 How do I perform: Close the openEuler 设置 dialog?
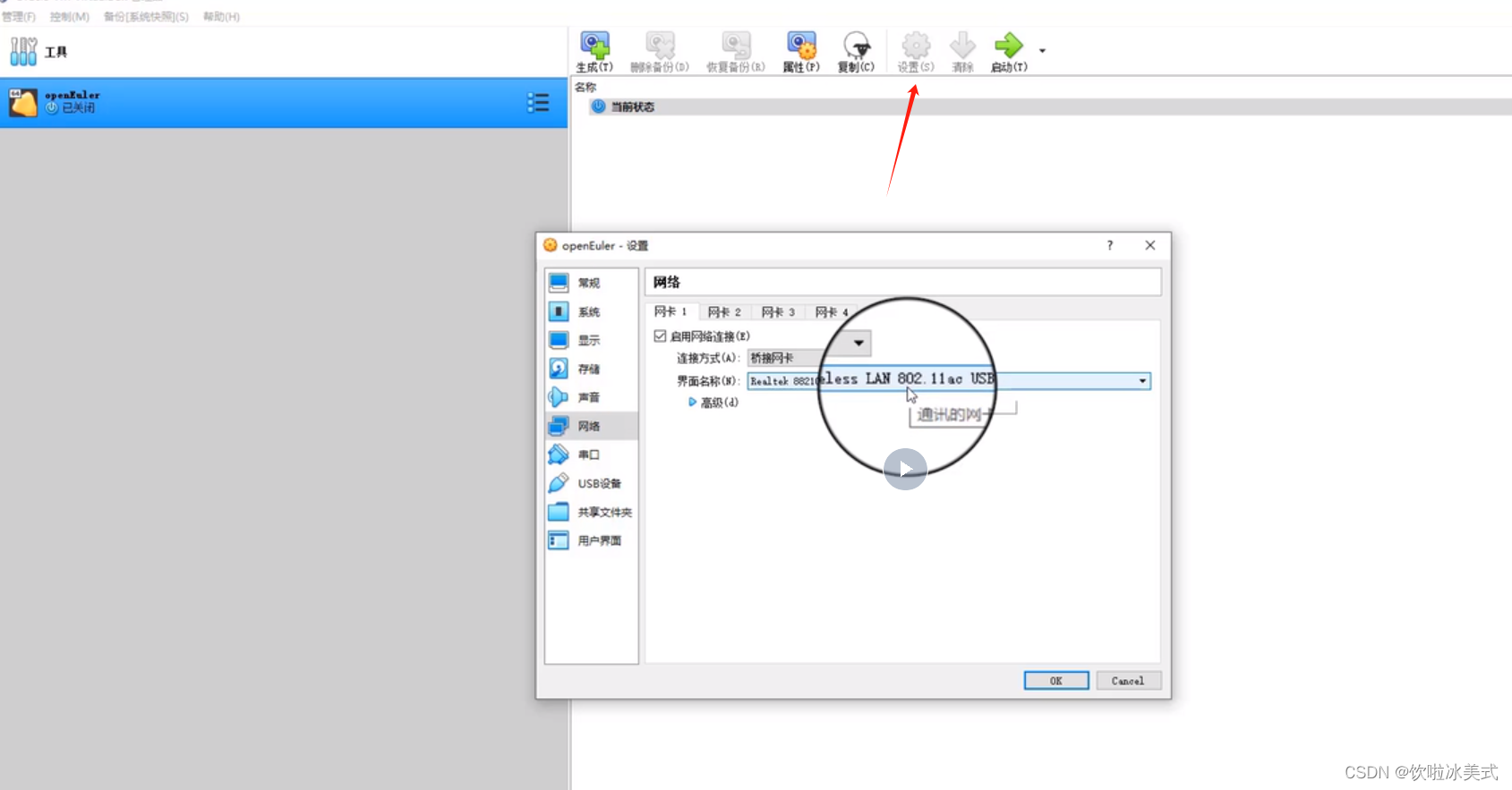1150,245
